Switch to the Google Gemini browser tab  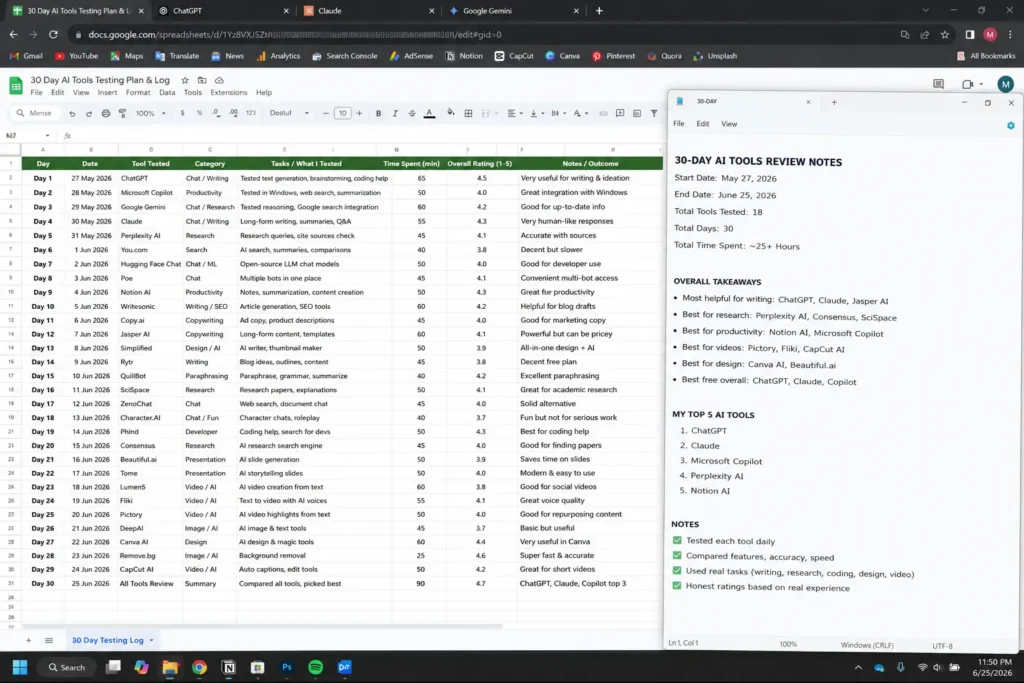514,10
